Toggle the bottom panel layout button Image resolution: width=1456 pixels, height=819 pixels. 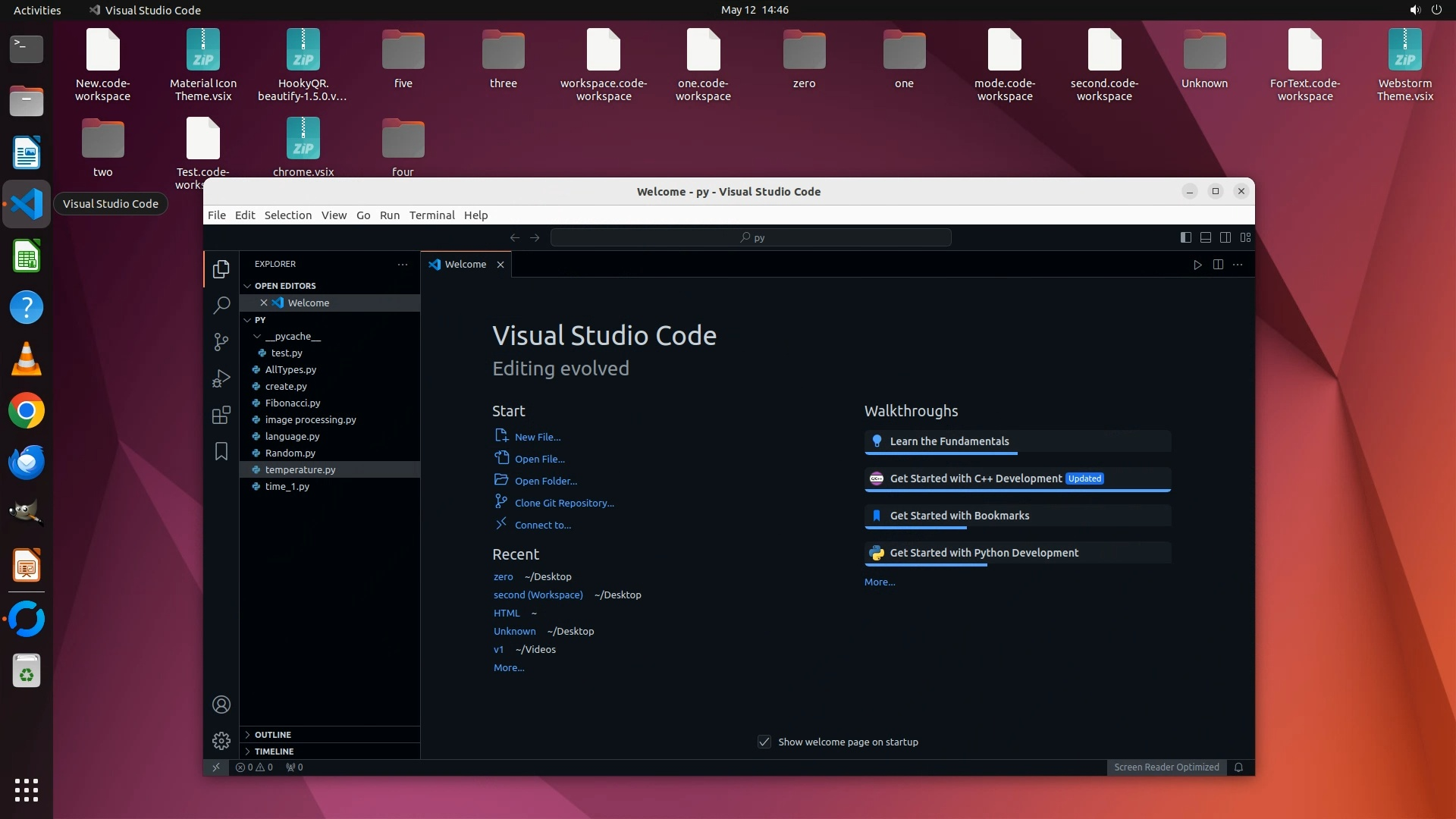tap(1206, 237)
